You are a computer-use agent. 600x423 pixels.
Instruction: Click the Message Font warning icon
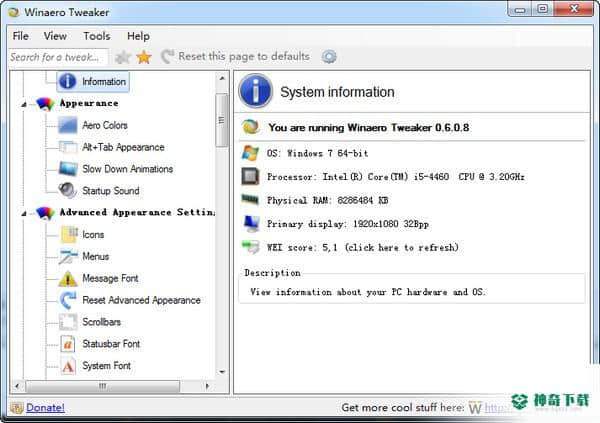(68, 279)
